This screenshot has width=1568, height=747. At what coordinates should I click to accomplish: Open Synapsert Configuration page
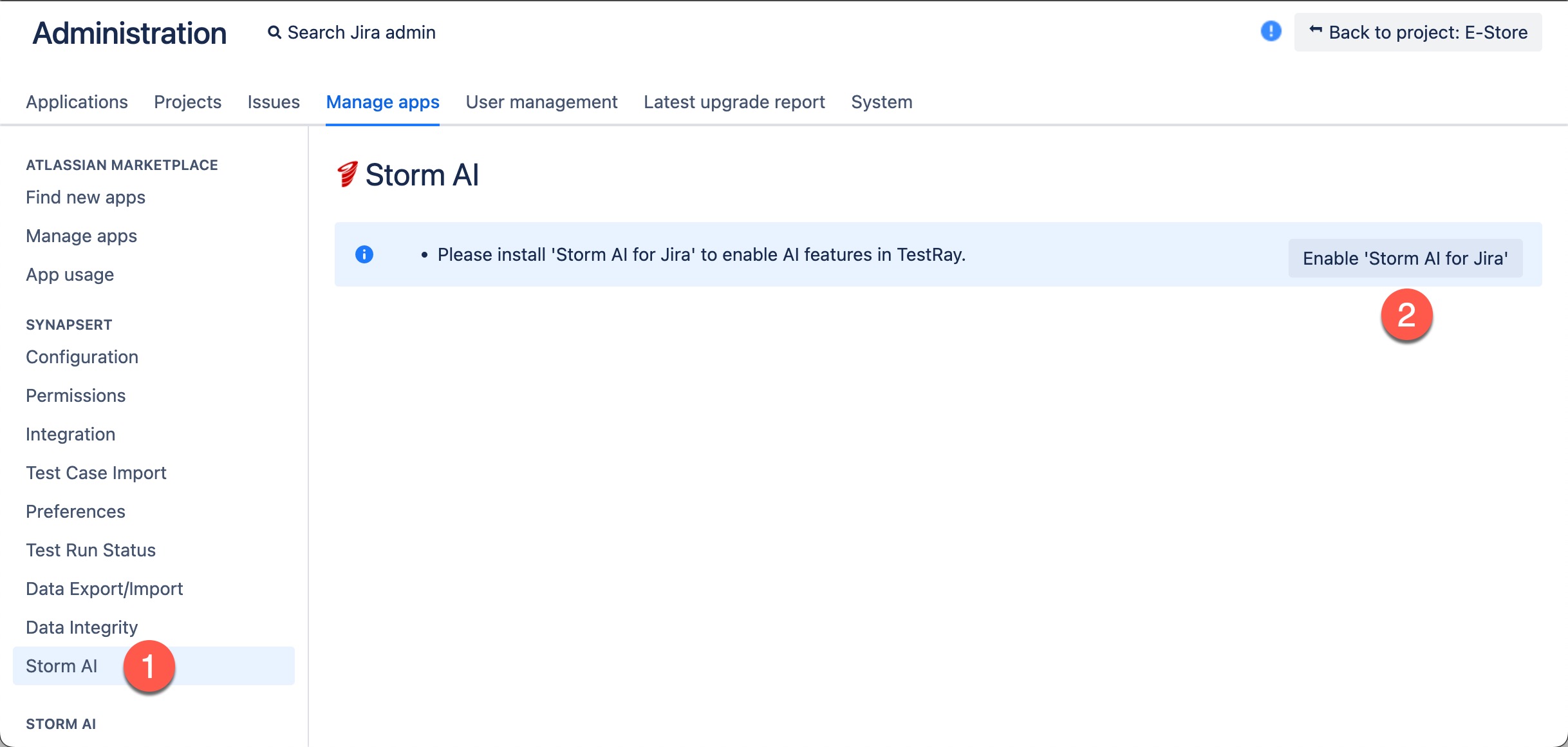click(82, 357)
